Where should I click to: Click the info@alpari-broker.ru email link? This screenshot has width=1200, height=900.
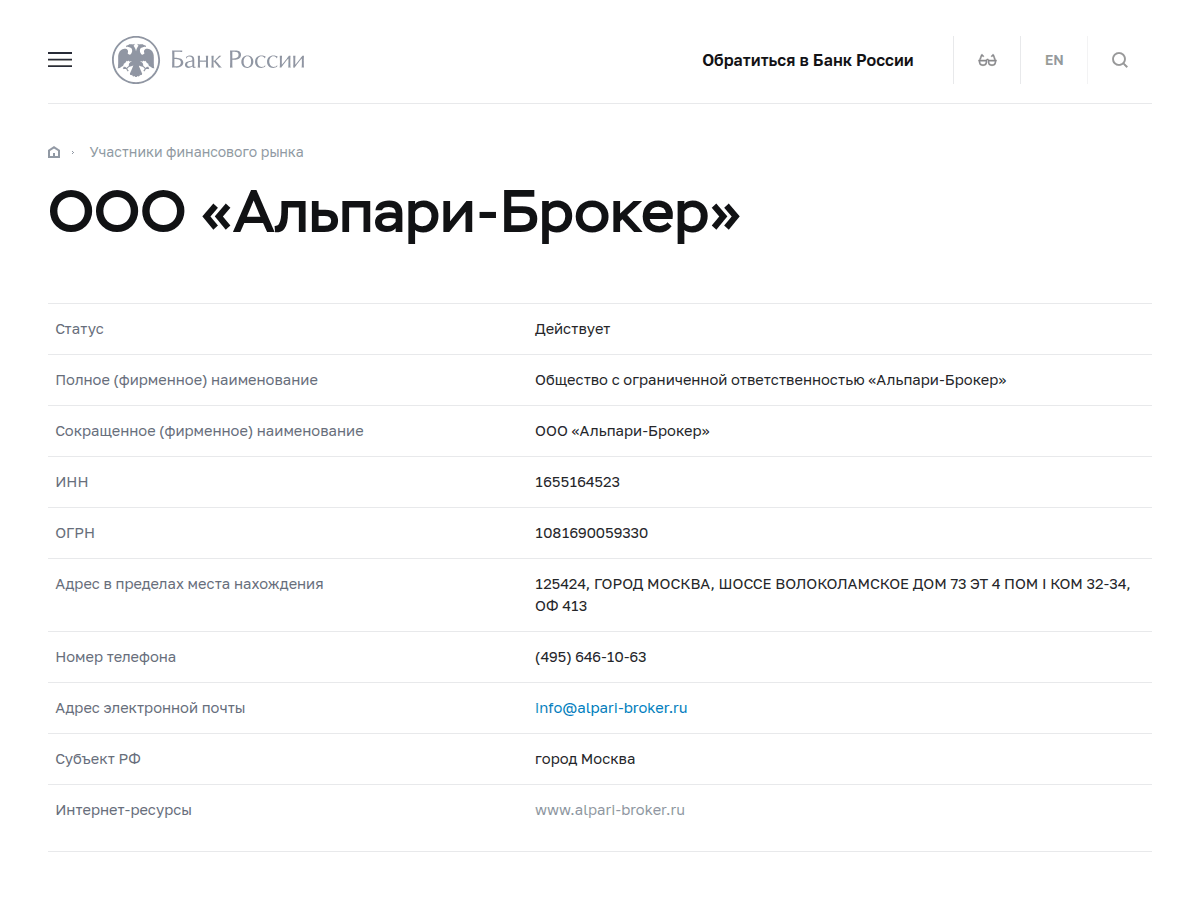(611, 708)
